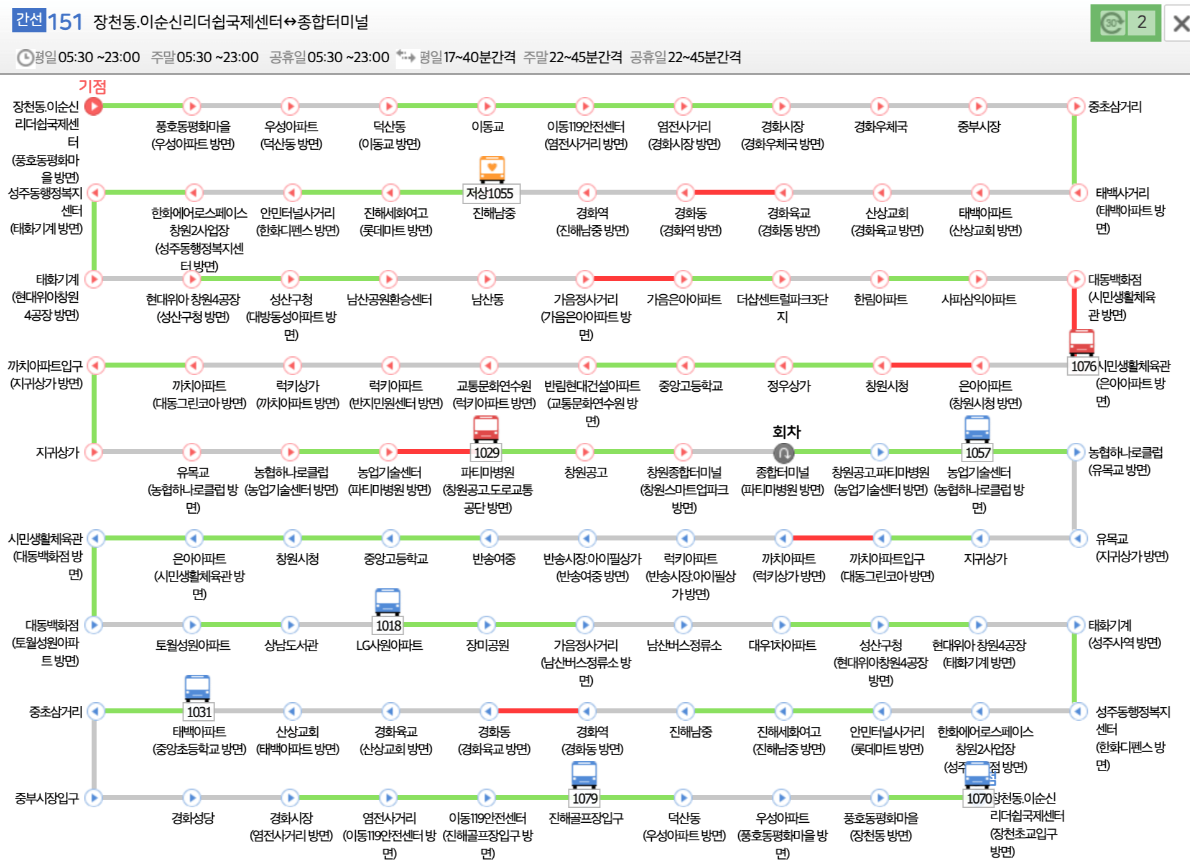Viewport: 1190px width, 865px height.
Task: Click the 주말 05:30~23:00 hours text
Action: 204,58
